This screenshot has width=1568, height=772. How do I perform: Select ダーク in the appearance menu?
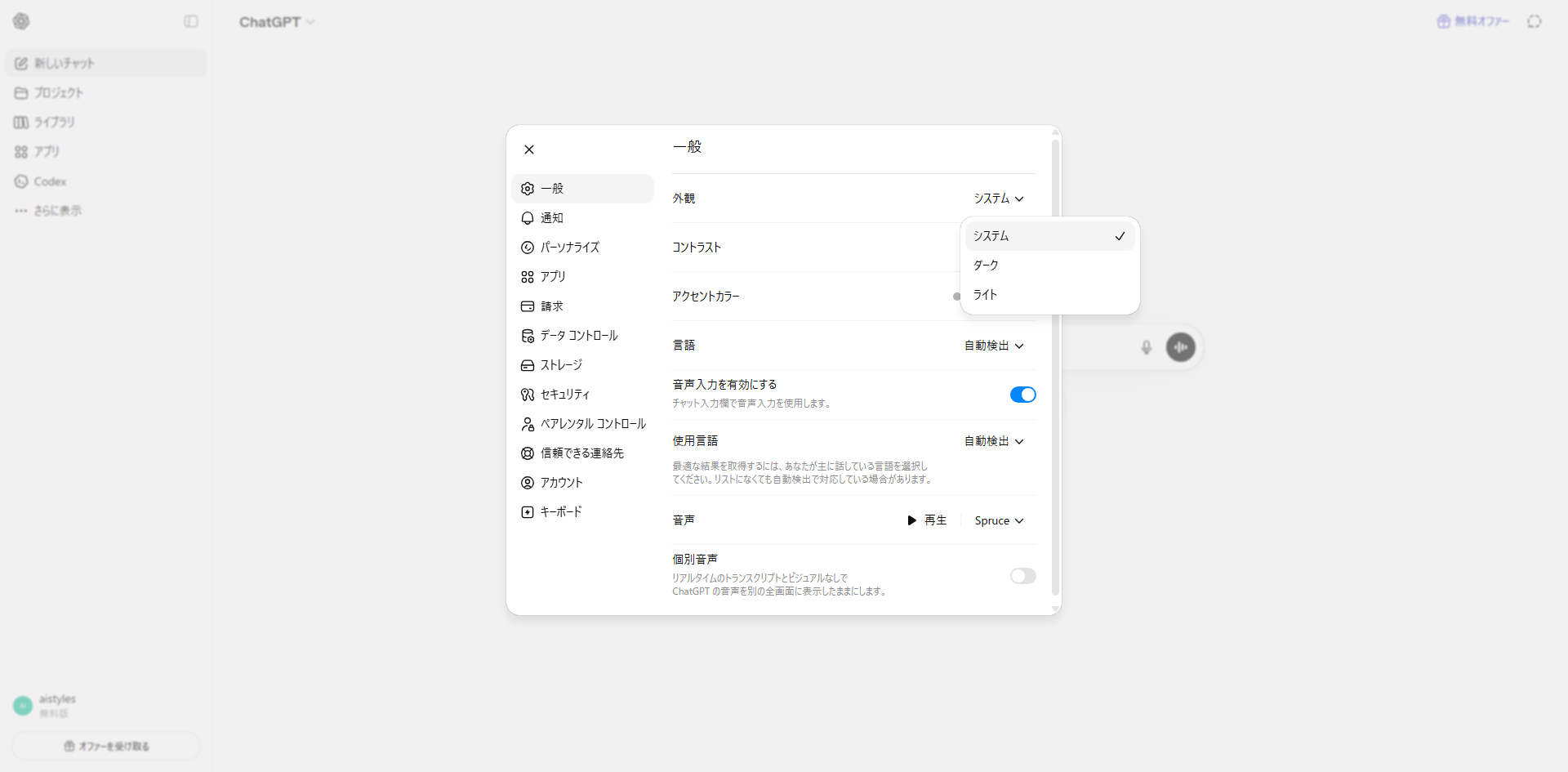coord(1049,266)
